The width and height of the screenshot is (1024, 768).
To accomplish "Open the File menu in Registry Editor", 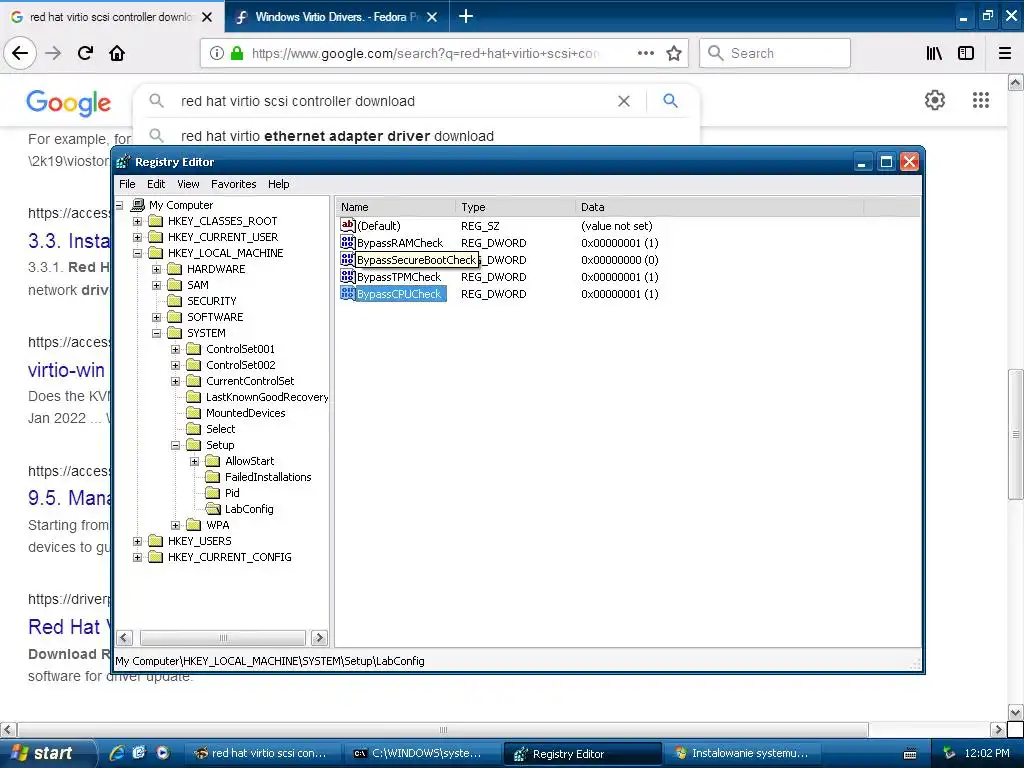I will [127, 184].
